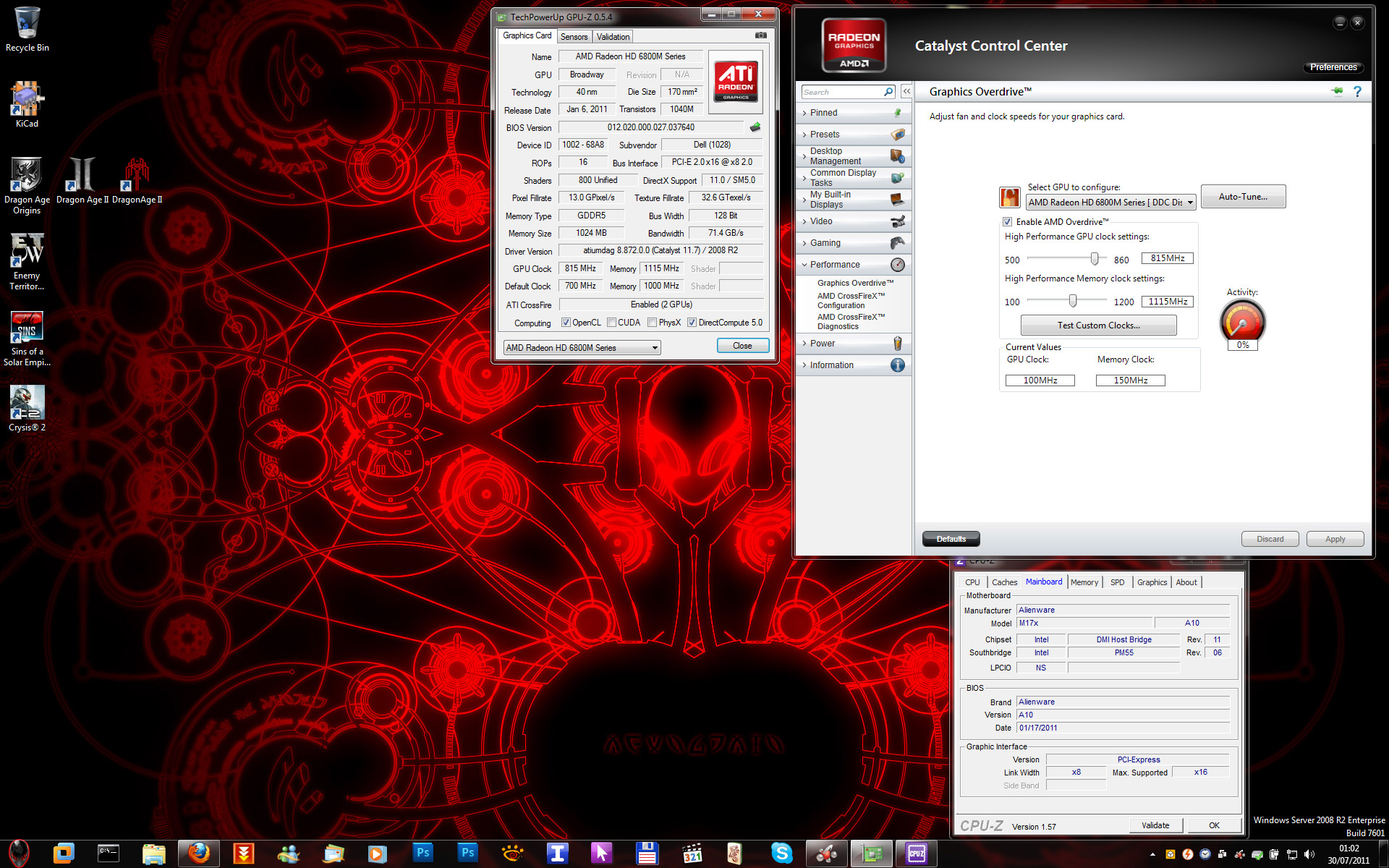Click green pin icon on Graphics Overdrive page
The height and width of the screenshot is (868, 1389).
click(x=1337, y=91)
